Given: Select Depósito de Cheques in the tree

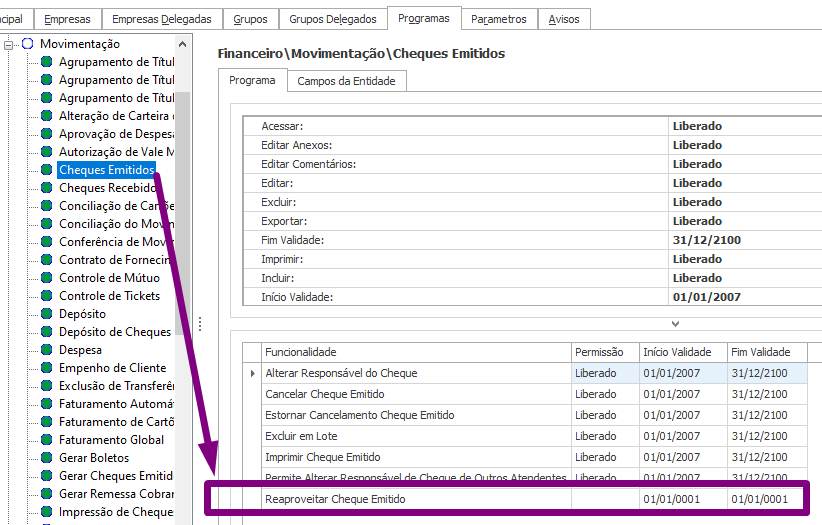Looking at the screenshot, I should coord(114,332).
